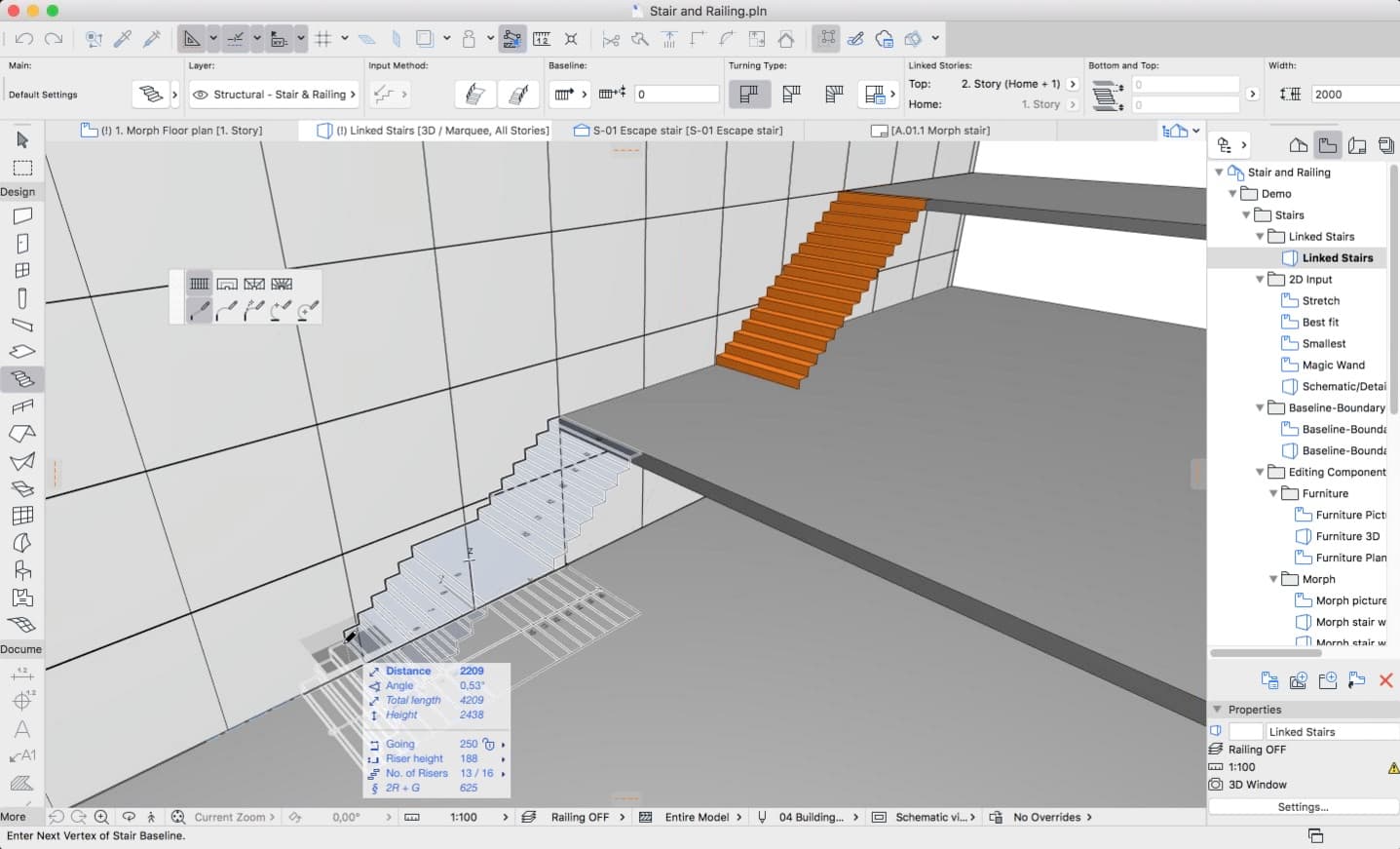
Task: Click More at the toolbox bottom
Action: coord(14,817)
